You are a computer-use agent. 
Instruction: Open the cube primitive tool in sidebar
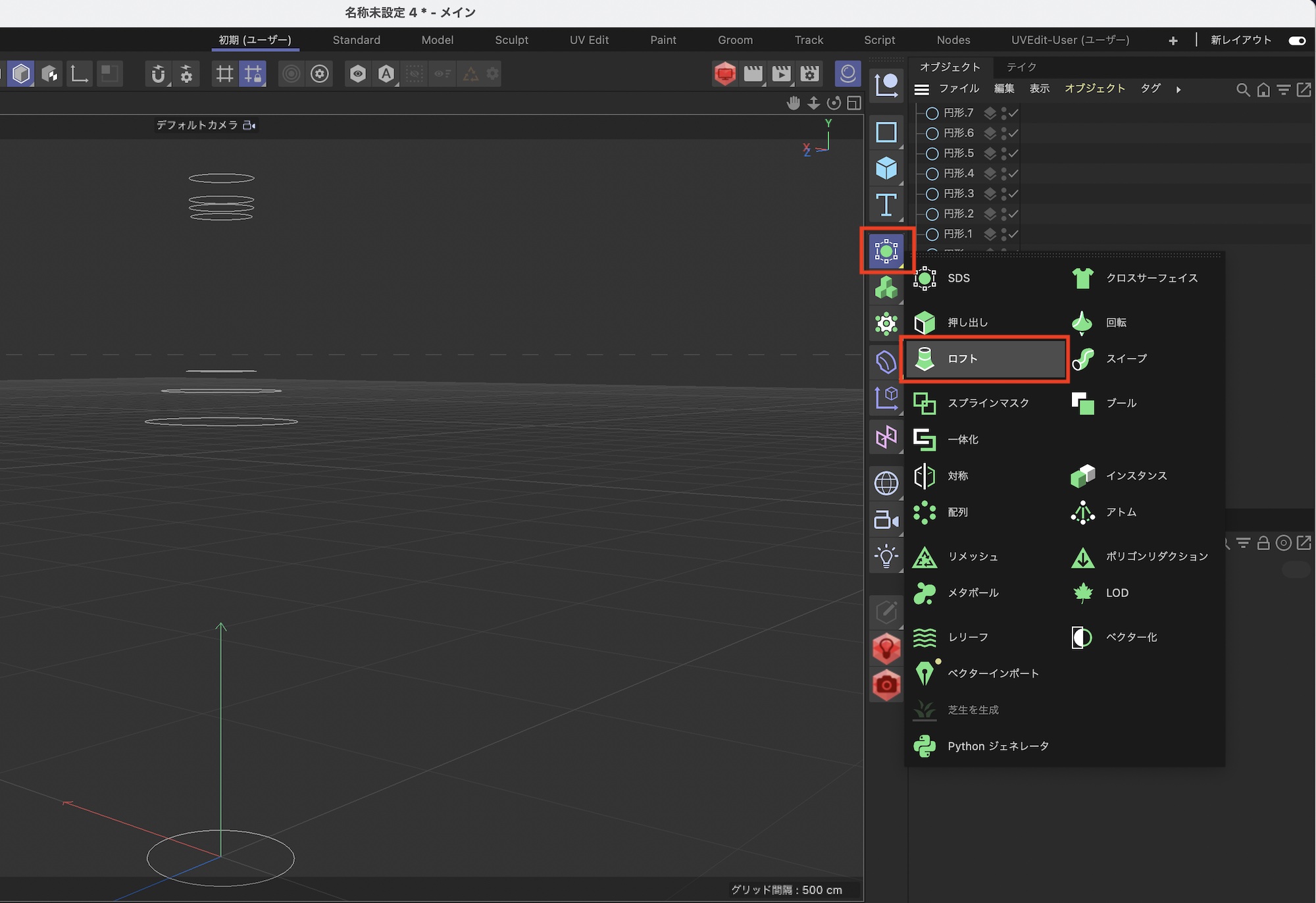886,168
